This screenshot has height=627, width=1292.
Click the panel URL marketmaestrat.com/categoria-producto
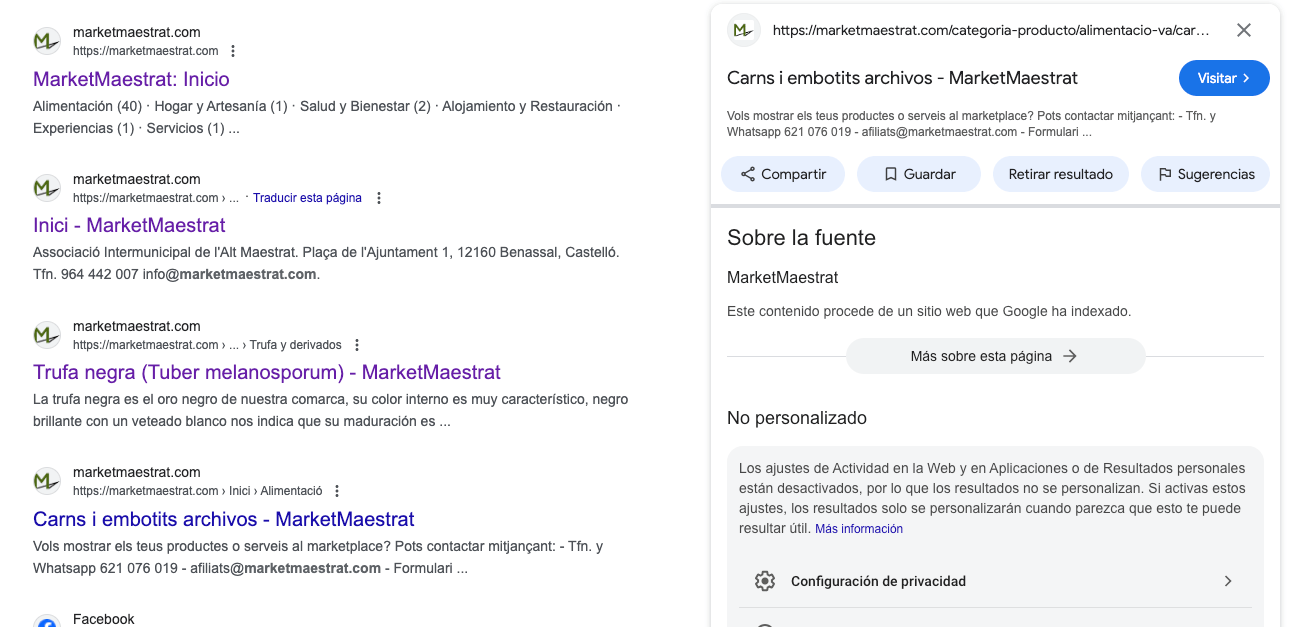[991, 30]
